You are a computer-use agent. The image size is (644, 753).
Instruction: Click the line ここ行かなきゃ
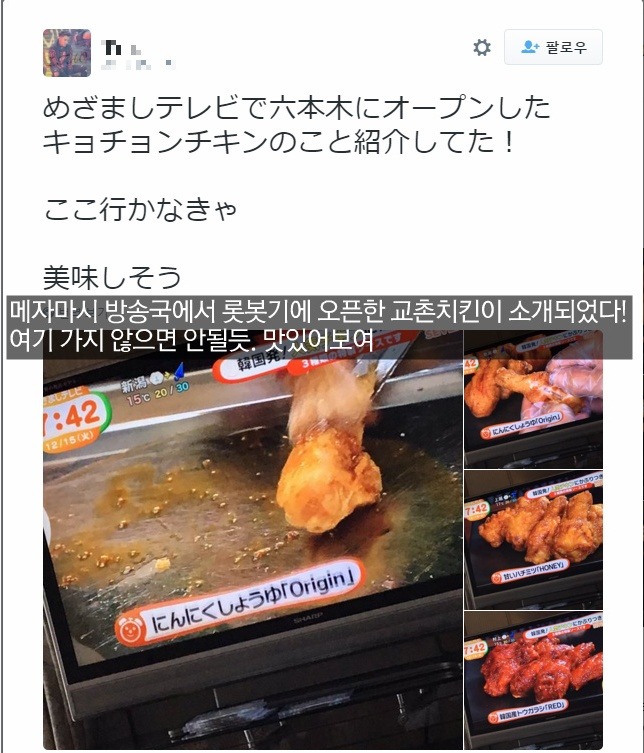tap(140, 210)
